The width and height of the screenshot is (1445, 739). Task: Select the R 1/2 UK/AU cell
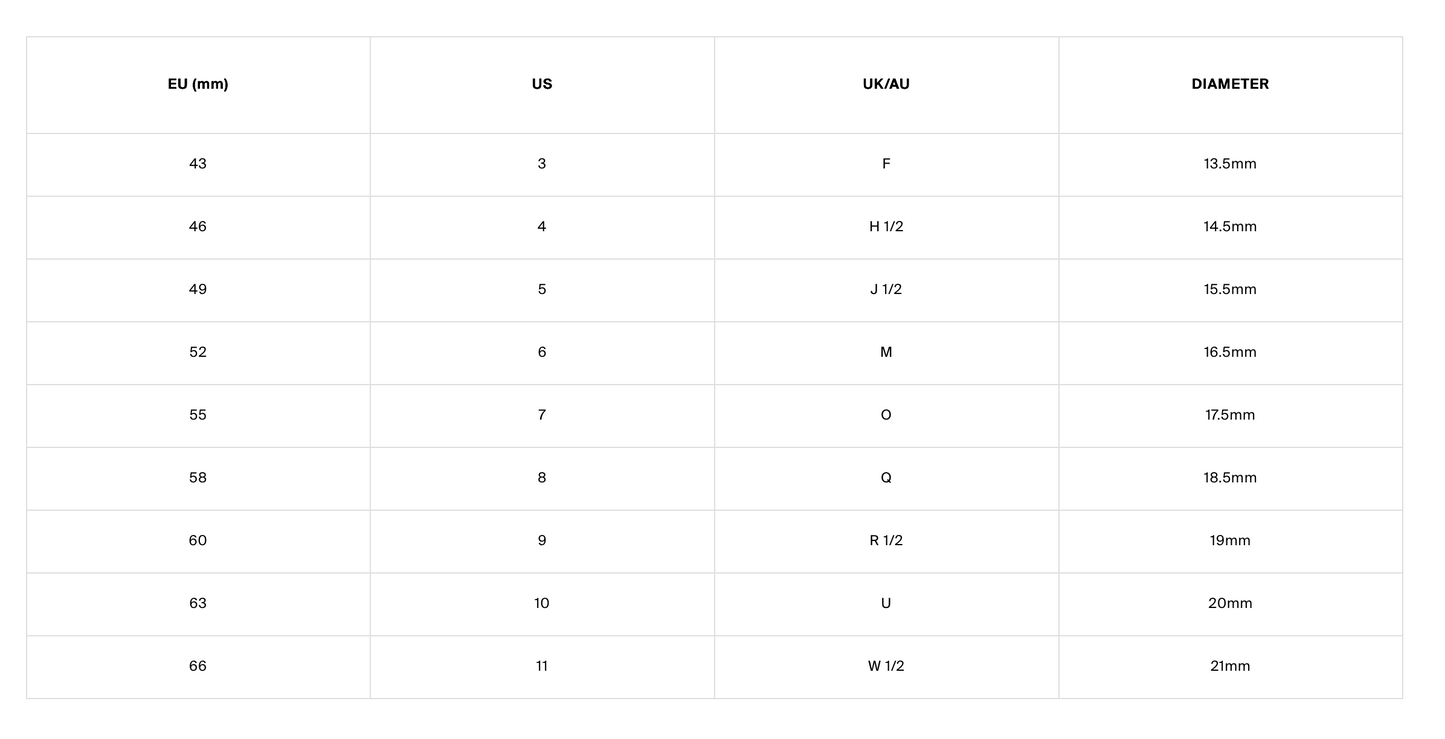[x=886, y=541]
